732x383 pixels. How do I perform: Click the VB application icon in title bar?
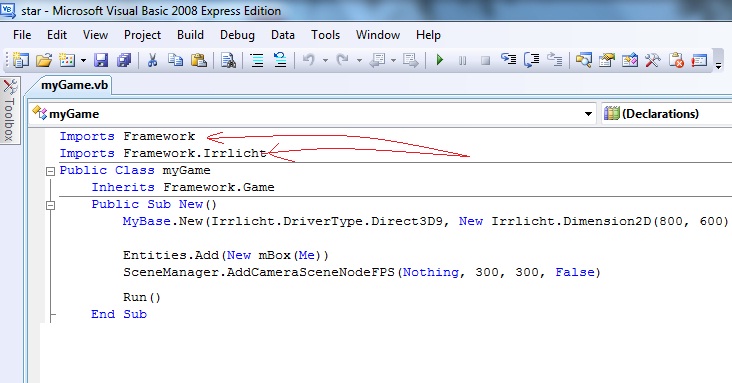(x=8, y=10)
